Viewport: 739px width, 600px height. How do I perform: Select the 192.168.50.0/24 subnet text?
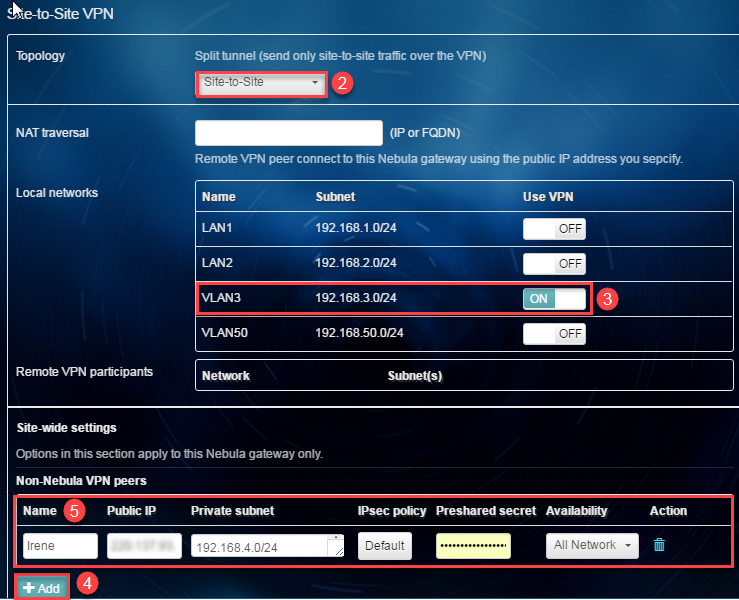point(359,333)
